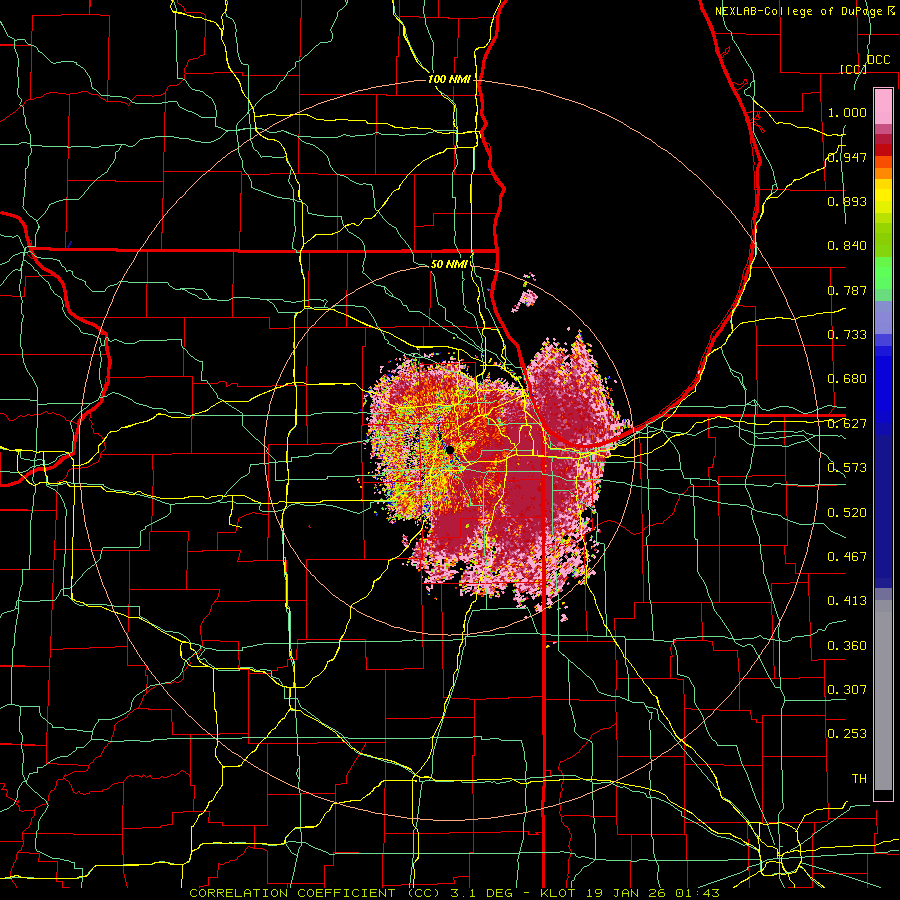Select the 0.573 legend value
The image size is (900, 900).
coord(847,468)
